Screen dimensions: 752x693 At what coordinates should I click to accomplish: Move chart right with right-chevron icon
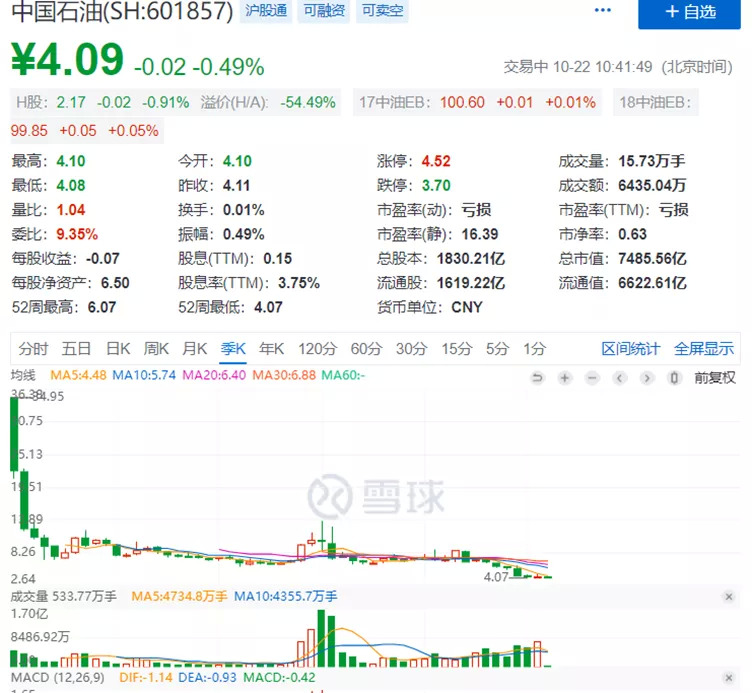(x=647, y=378)
